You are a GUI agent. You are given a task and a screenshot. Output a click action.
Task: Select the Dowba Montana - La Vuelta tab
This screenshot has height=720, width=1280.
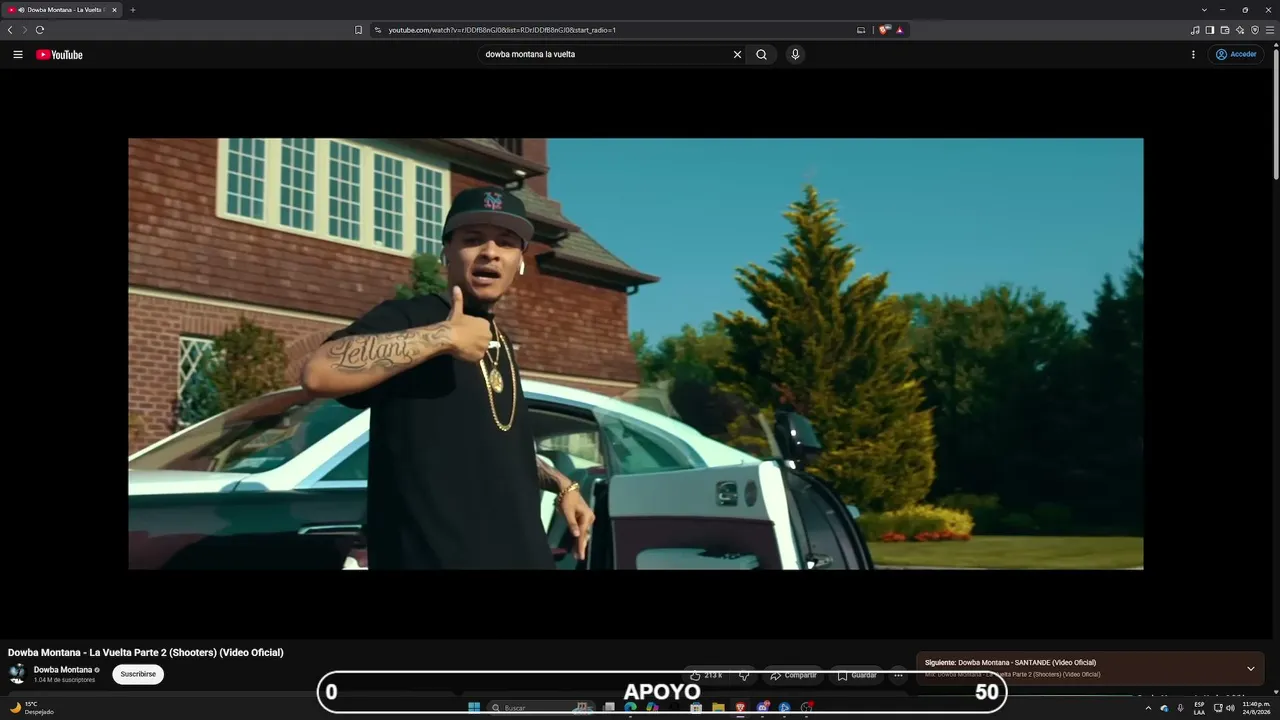point(62,10)
